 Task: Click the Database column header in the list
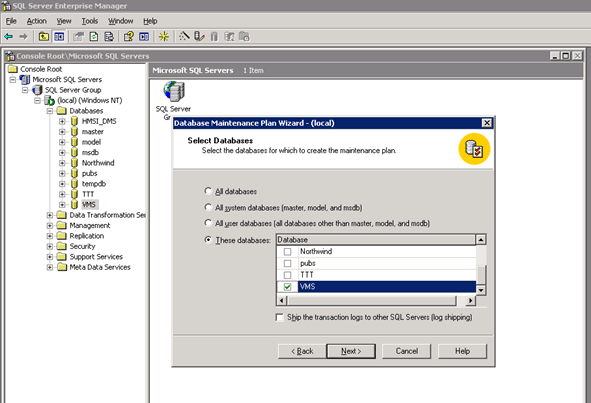click(376, 240)
